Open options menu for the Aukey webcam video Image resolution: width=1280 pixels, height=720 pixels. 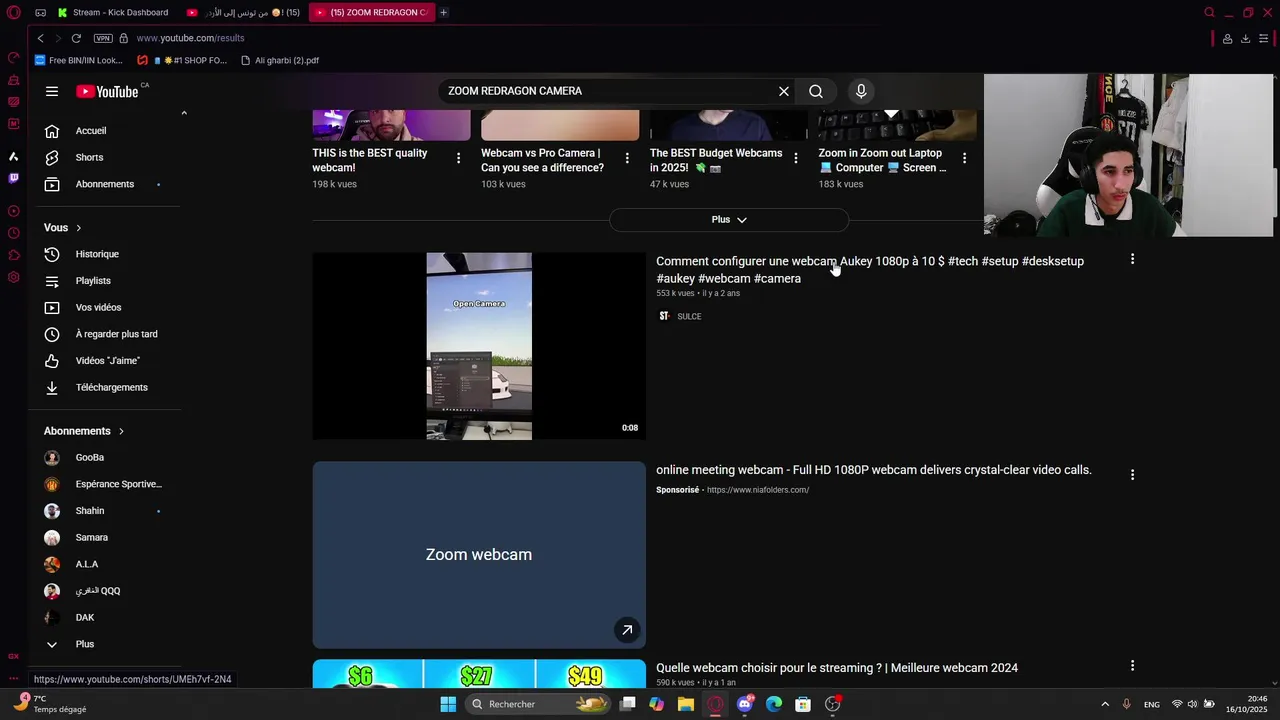(x=1132, y=259)
